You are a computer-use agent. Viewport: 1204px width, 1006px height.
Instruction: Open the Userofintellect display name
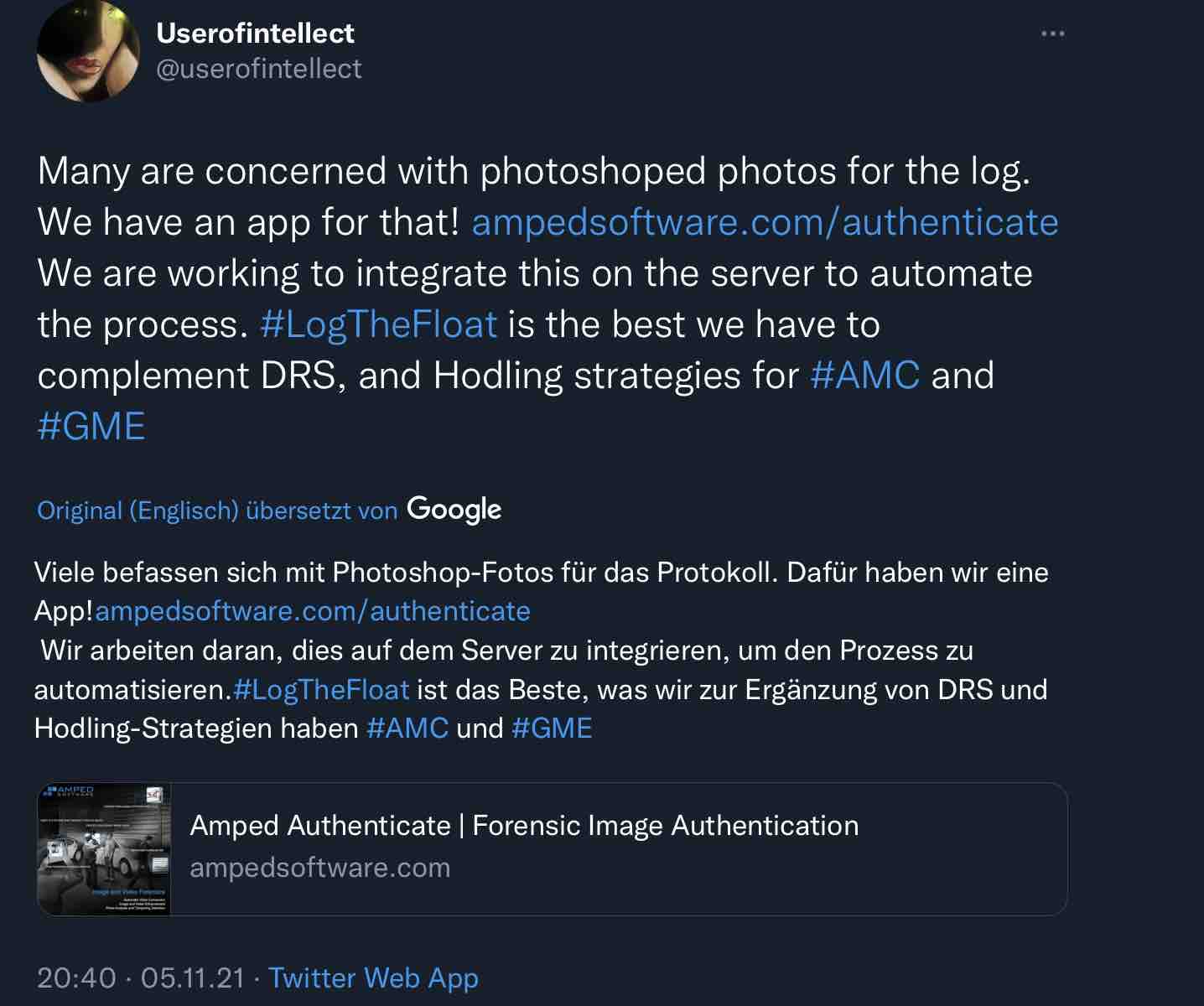(255, 34)
